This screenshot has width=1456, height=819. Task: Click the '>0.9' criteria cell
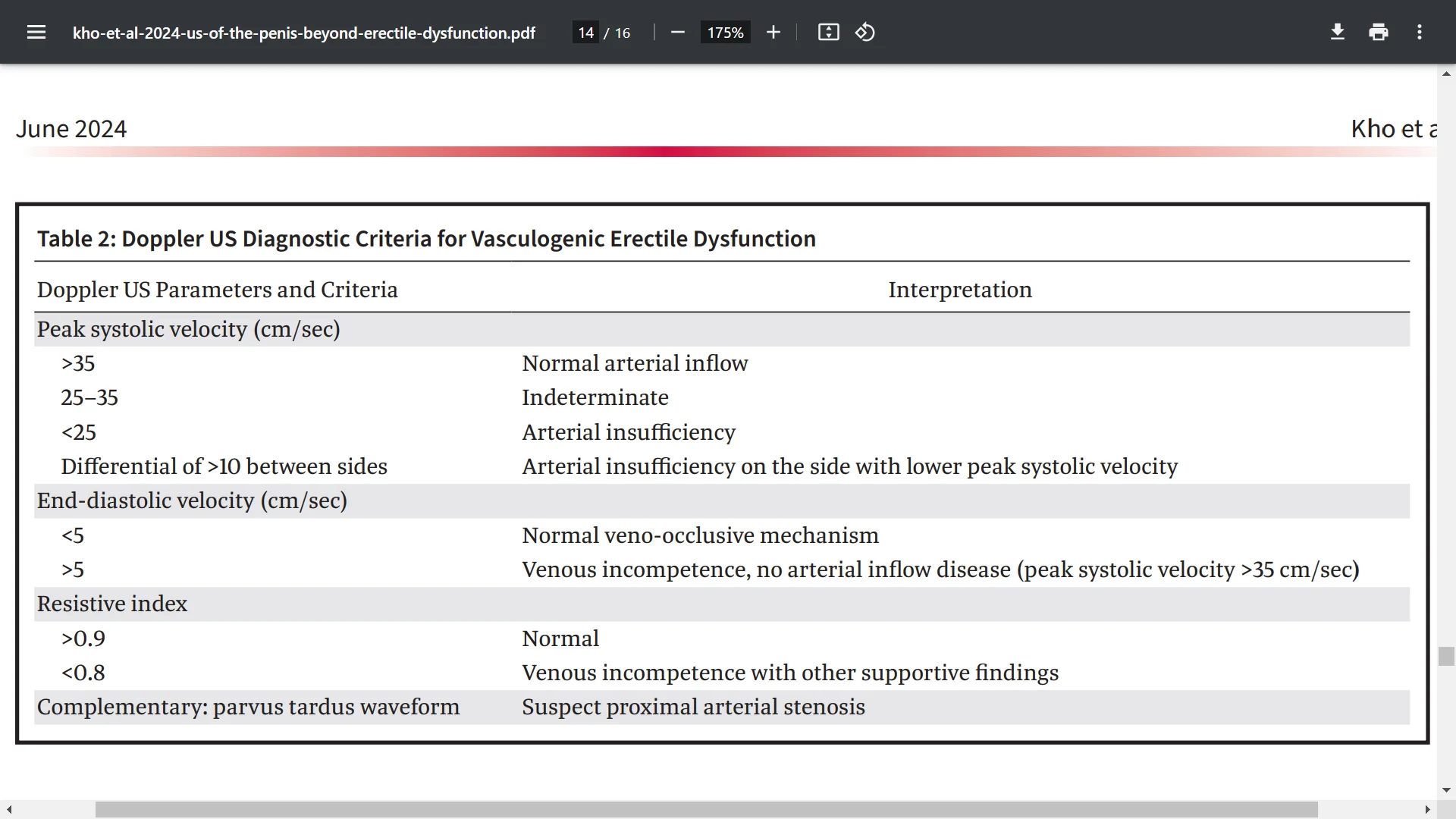tap(83, 639)
